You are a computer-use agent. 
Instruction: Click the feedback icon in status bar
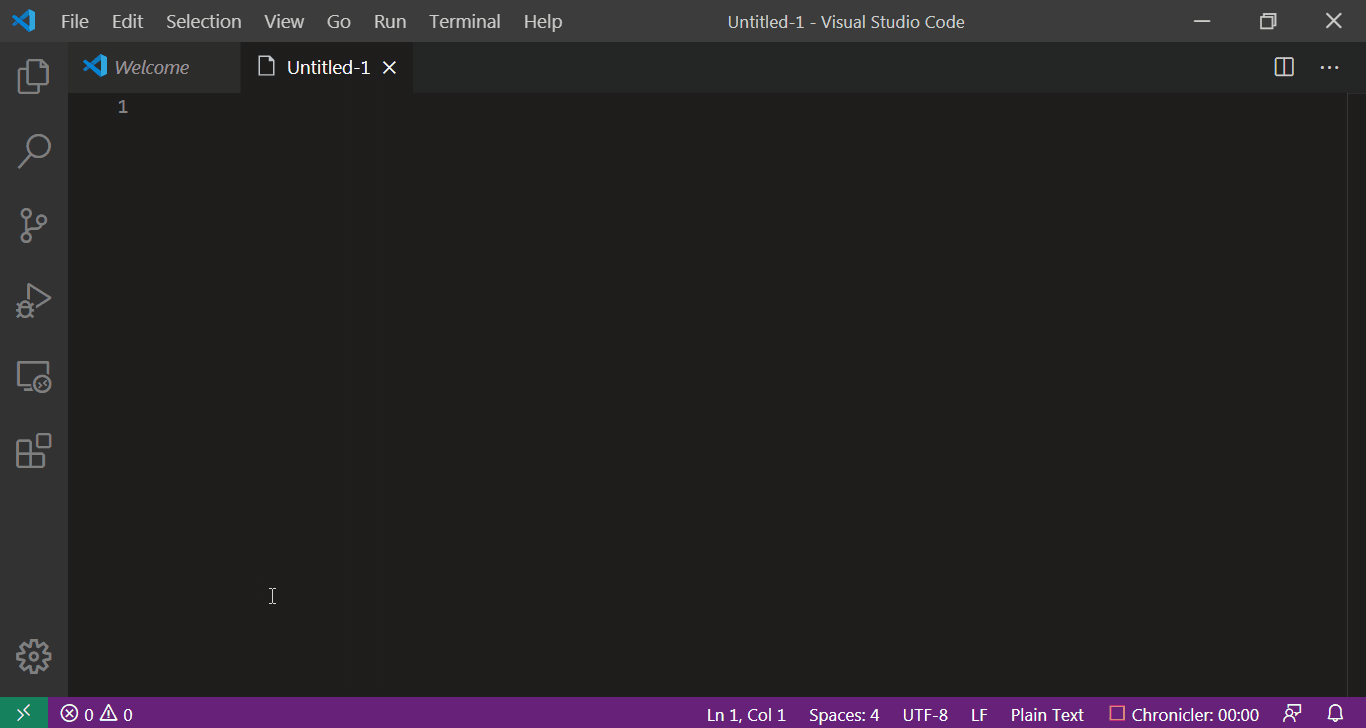click(x=1292, y=714)
